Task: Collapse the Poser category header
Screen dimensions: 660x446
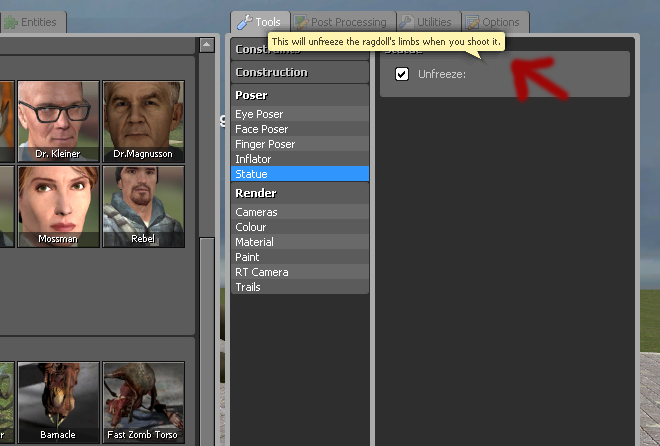Action: click(x=300, y=95)
